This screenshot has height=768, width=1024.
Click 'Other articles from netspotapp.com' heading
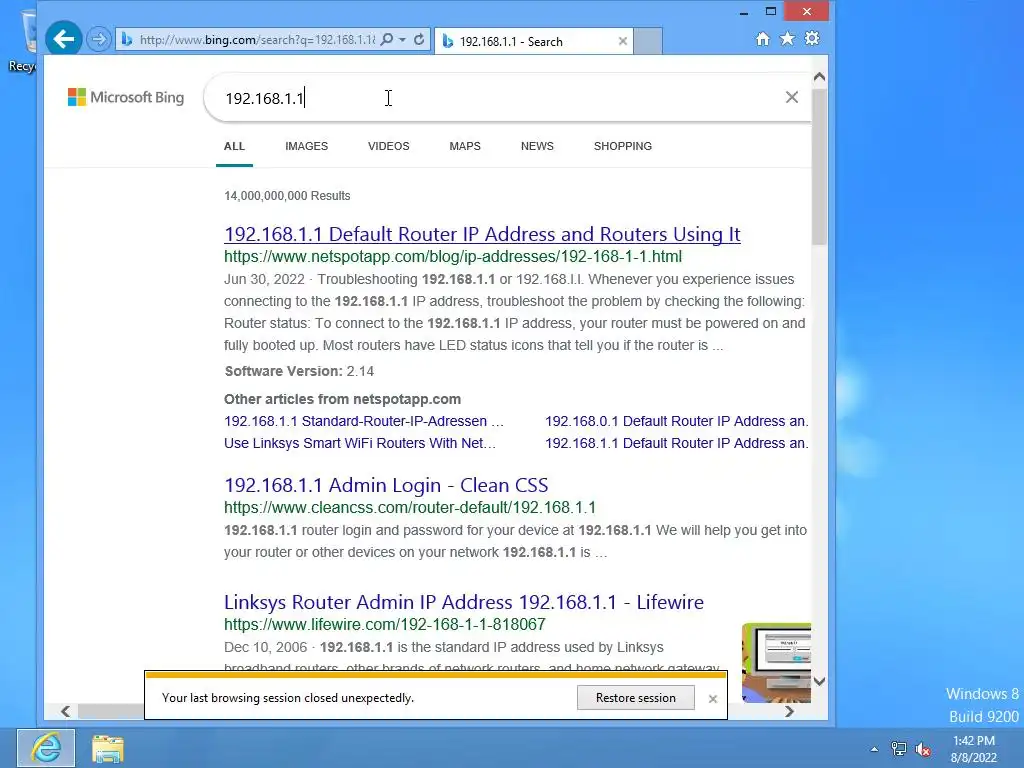coord(342,399)
